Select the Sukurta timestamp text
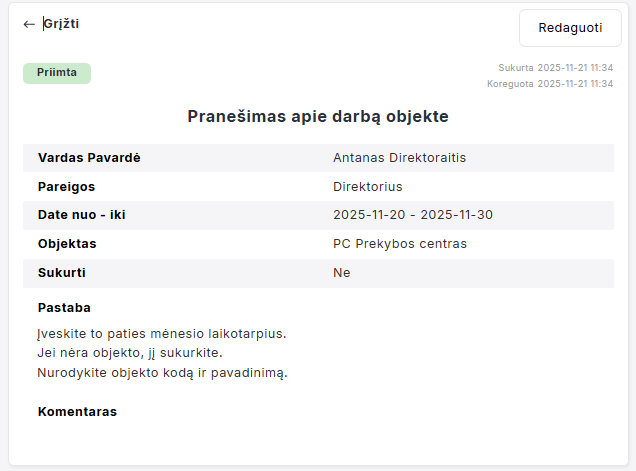The width and height of the screenshot is (636, 471). pos(555,68)
